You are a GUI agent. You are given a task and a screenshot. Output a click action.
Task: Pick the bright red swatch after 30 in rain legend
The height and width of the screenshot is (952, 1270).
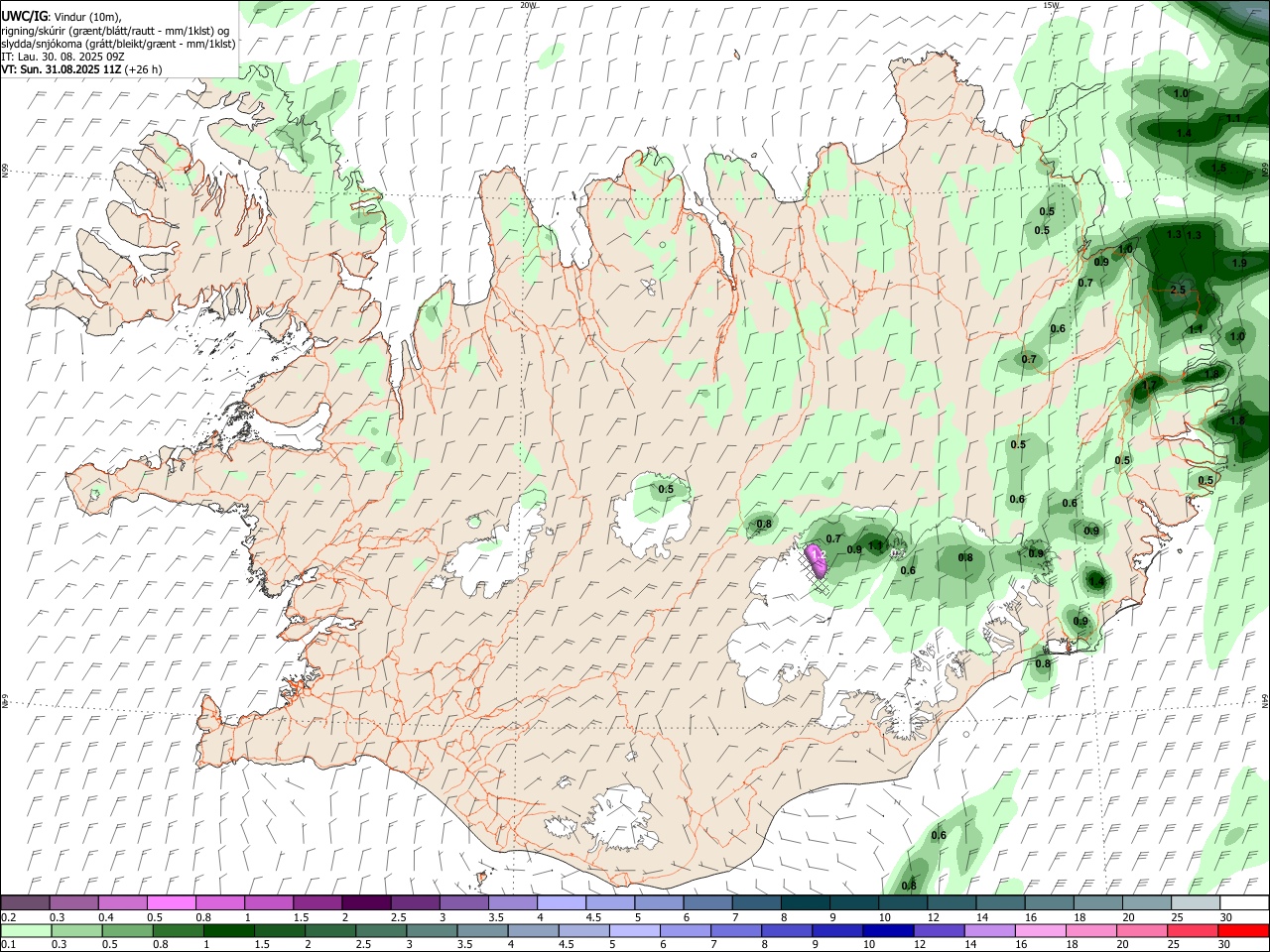[x=1244, y=930]
